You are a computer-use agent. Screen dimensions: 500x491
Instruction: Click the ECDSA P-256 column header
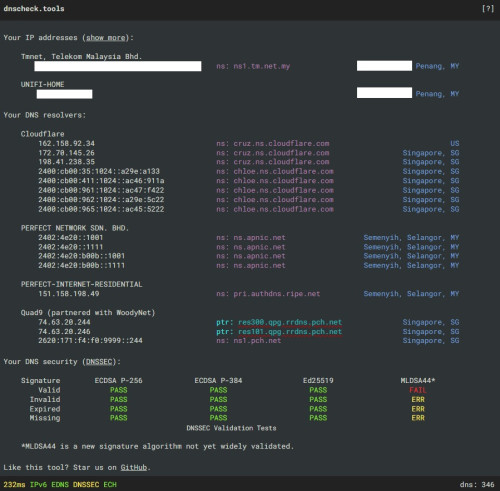pos(118,380)
